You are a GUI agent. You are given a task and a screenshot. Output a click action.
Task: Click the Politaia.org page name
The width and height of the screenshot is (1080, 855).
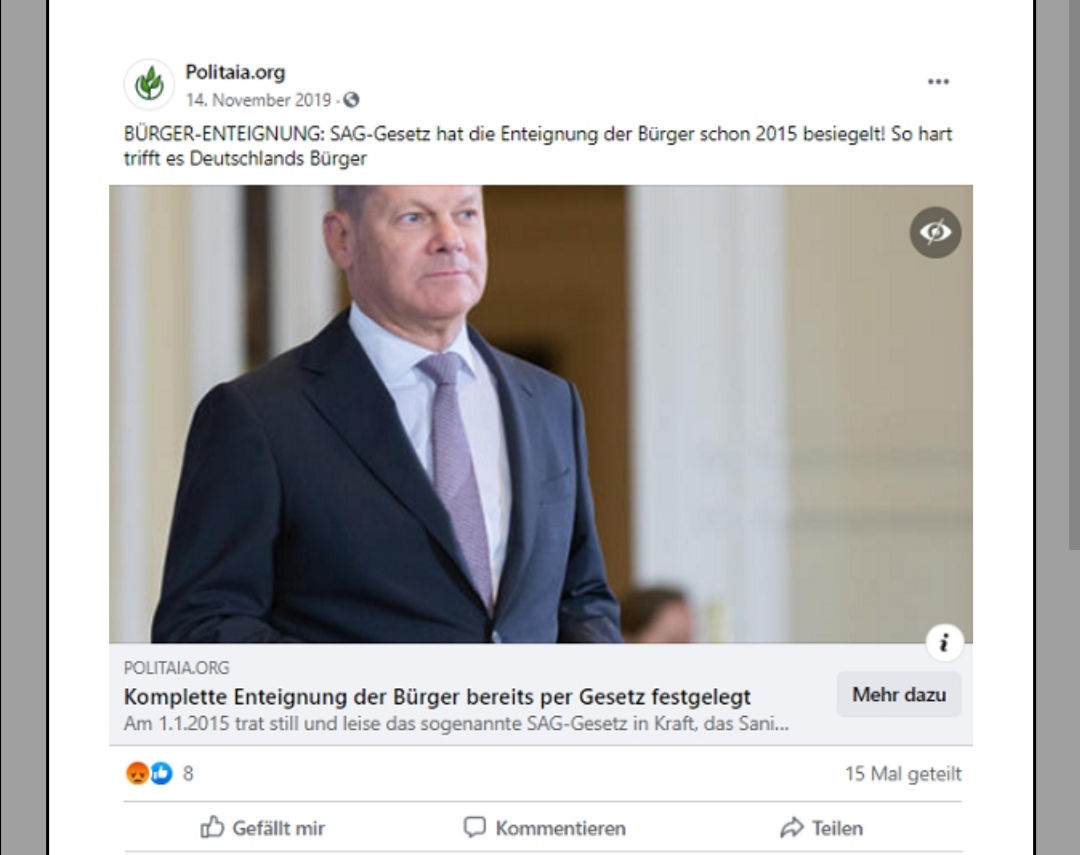[x=235, y=72]
